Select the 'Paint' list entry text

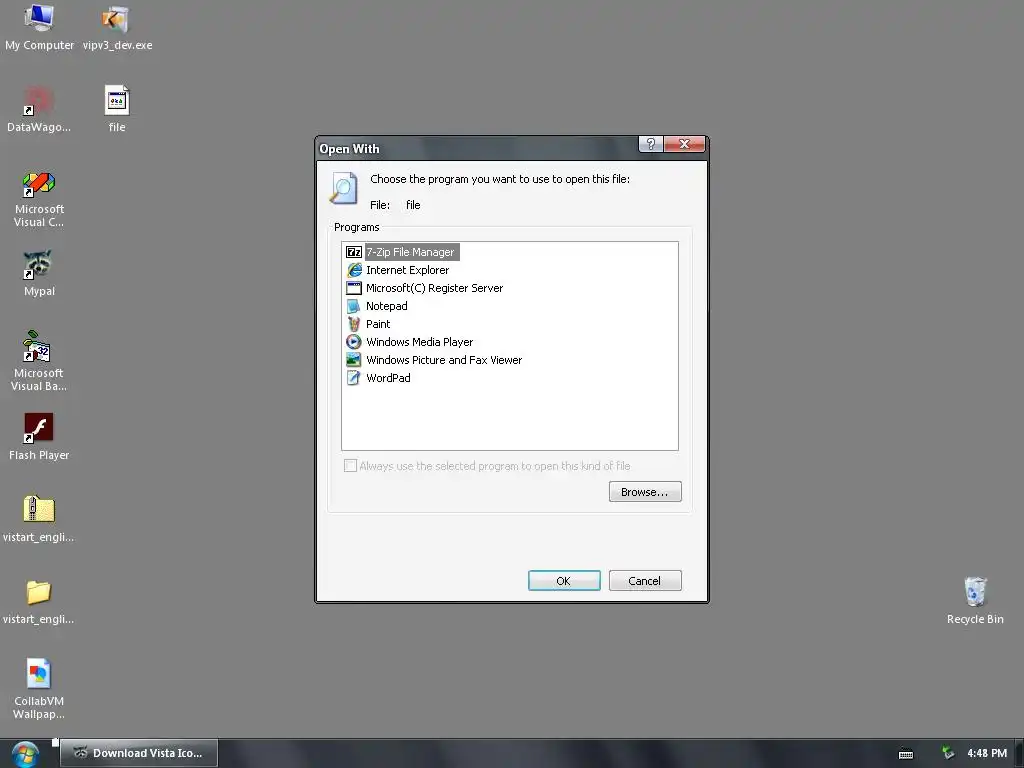[378, 324]
